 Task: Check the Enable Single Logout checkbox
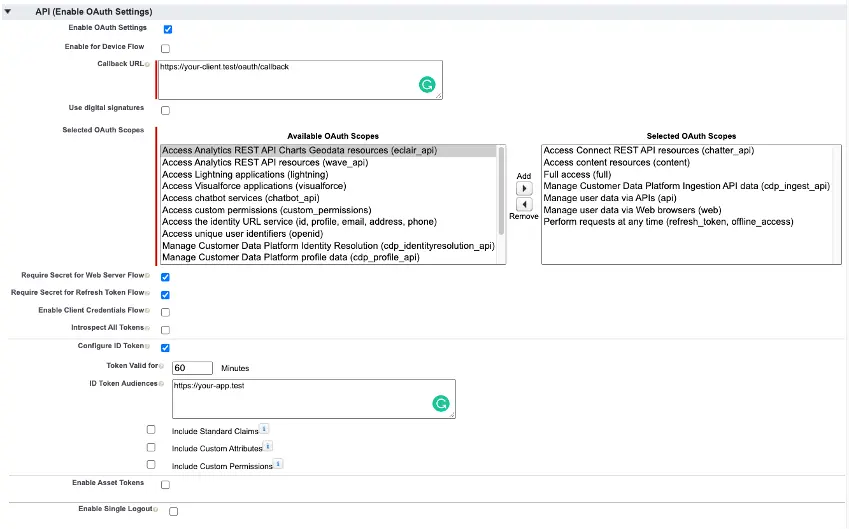174,511
